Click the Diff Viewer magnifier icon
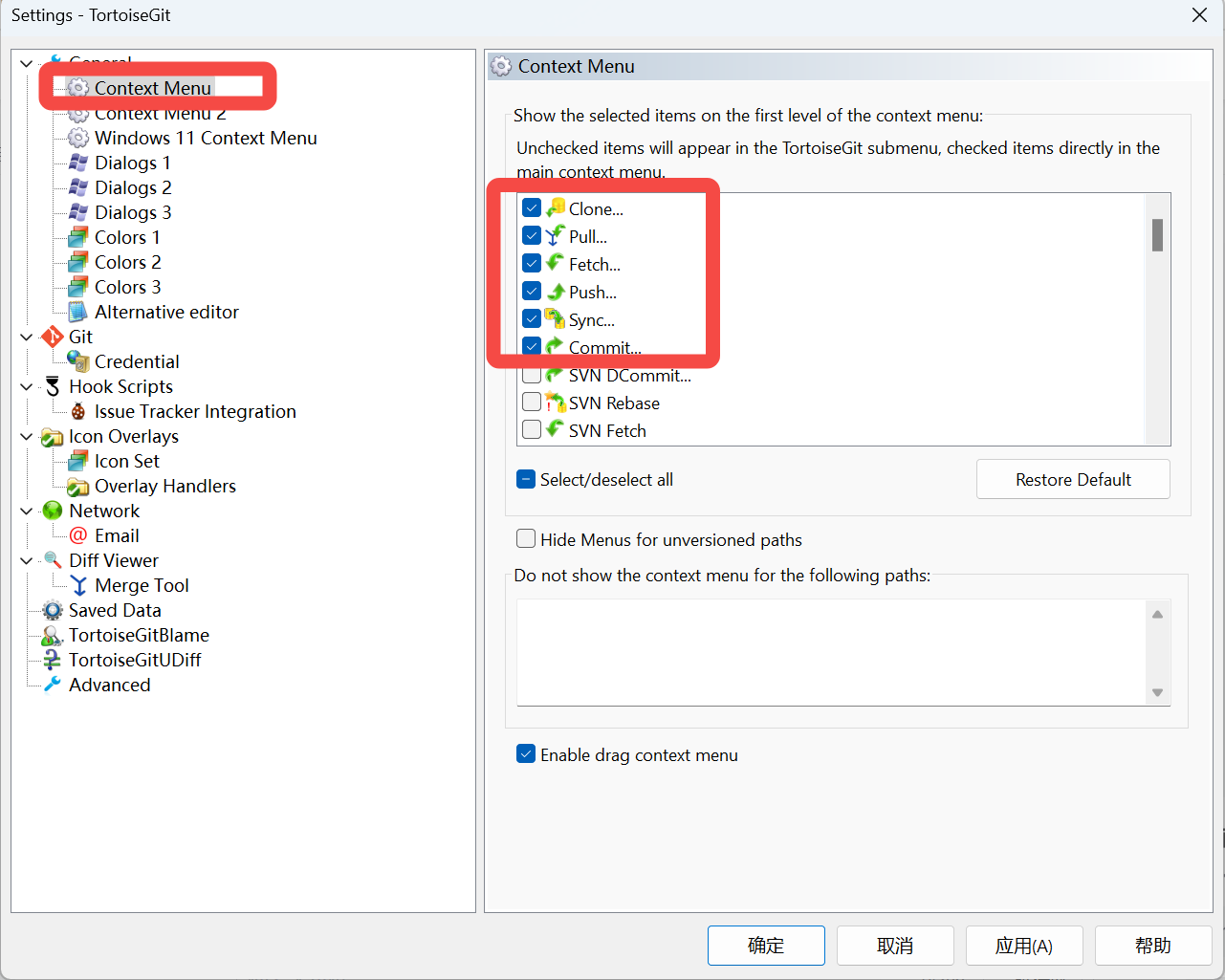This screenshot has height=980, width=1225. tap(53, 561)
